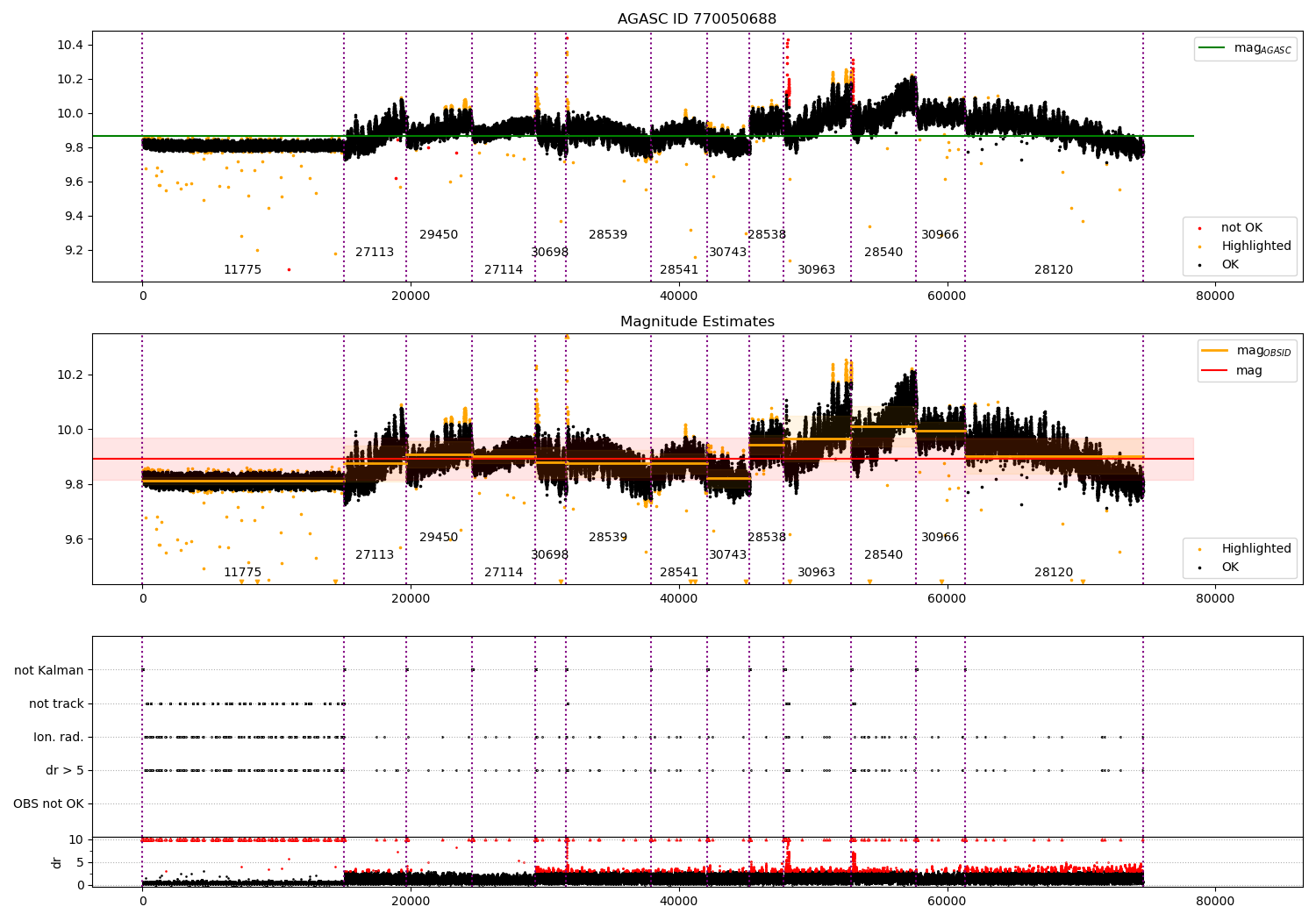Click the 10.4 tick label on top plot
1316x921 pixels.
coord(69,46)
